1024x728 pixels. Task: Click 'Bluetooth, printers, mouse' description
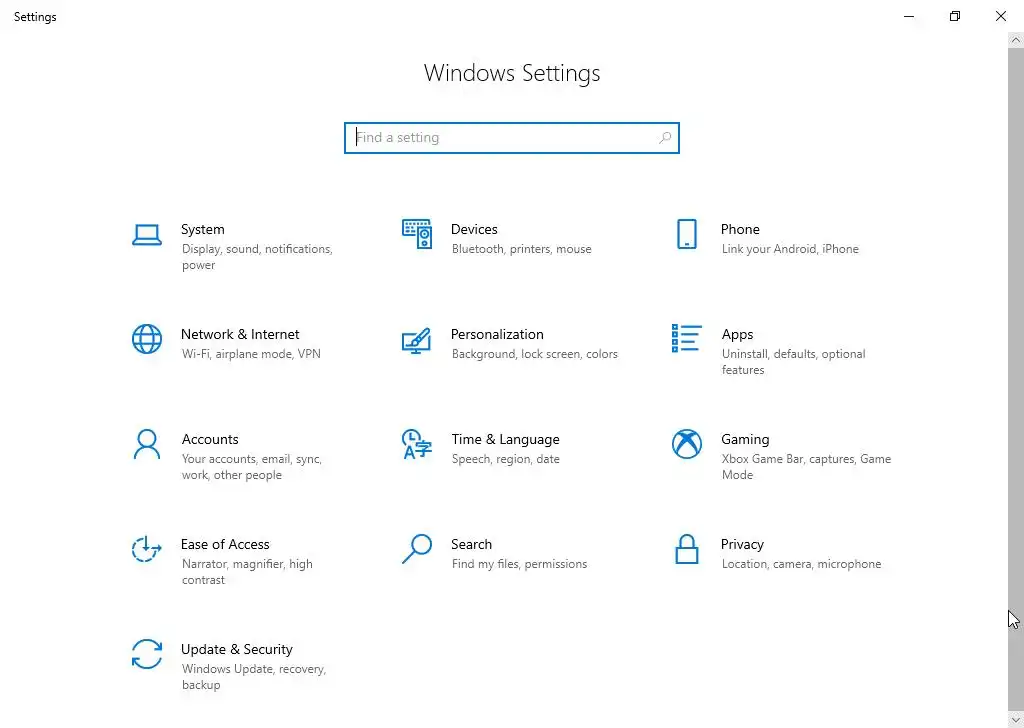pos(521,249)
